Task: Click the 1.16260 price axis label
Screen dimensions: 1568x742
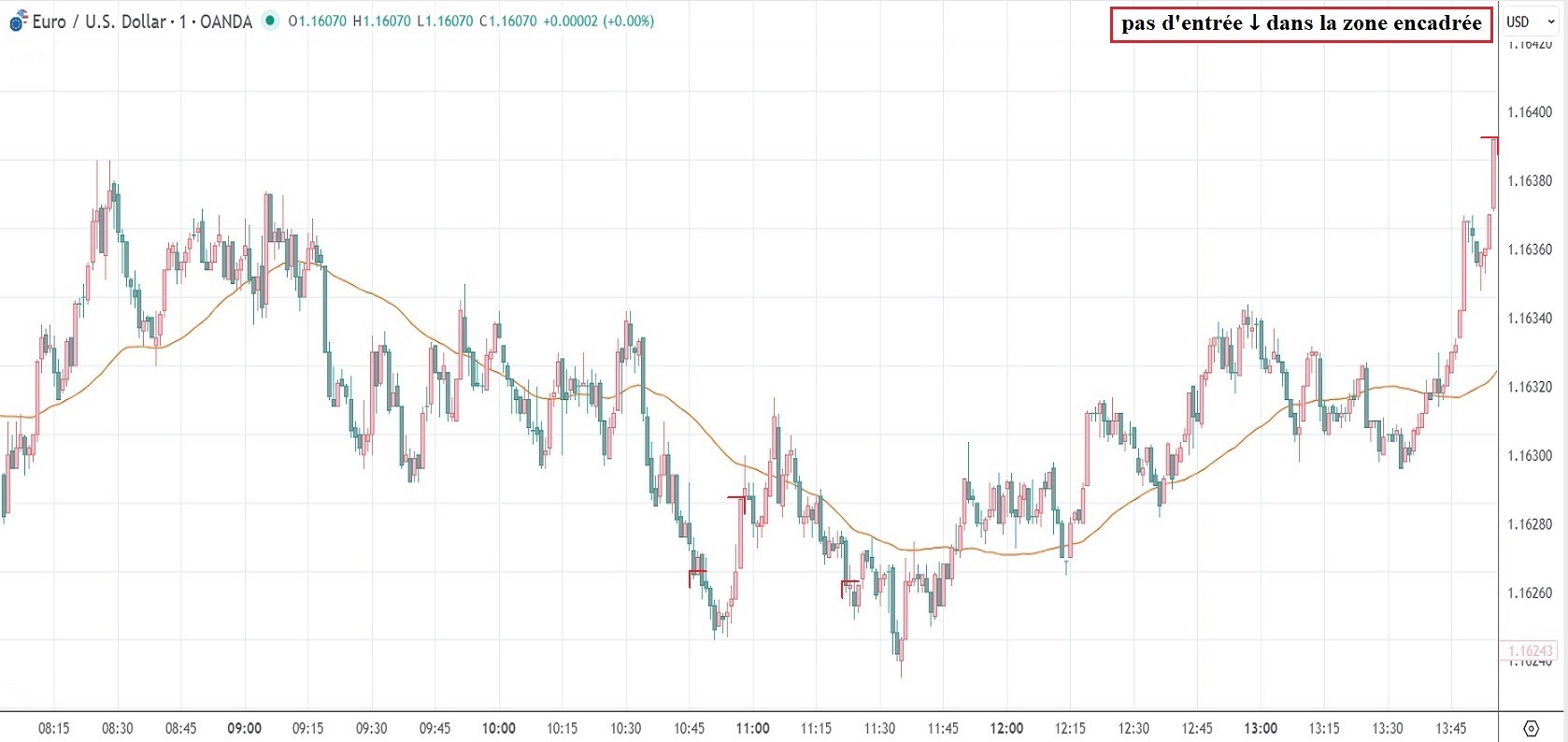Action: [1530, 593]
